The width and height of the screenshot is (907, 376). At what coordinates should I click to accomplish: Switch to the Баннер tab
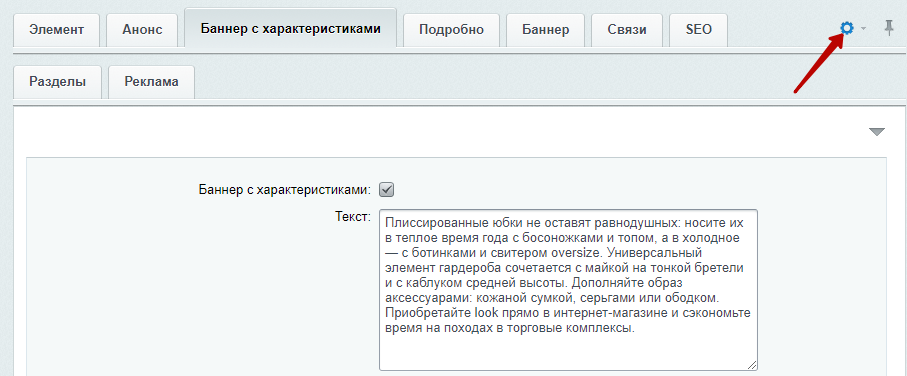point(545,30)
